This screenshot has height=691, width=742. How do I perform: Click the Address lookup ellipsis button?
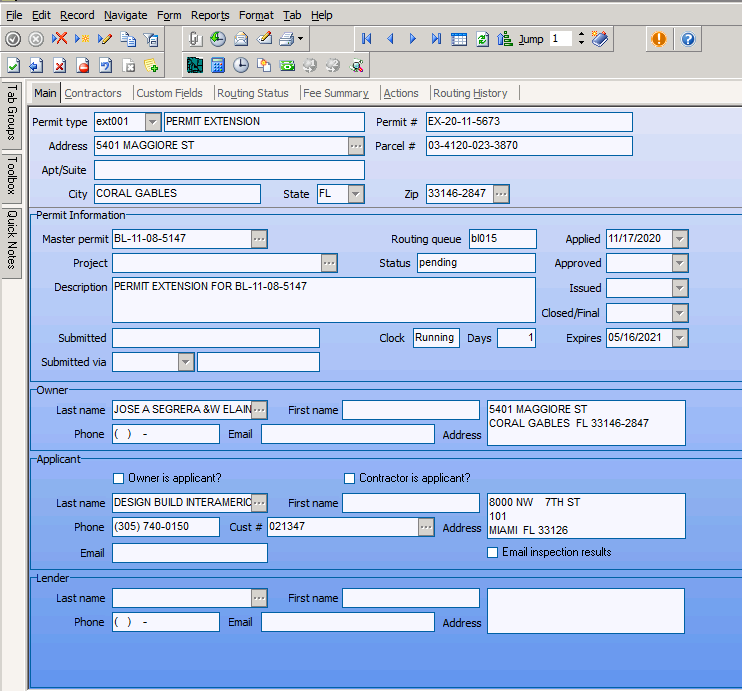[356, 146]
